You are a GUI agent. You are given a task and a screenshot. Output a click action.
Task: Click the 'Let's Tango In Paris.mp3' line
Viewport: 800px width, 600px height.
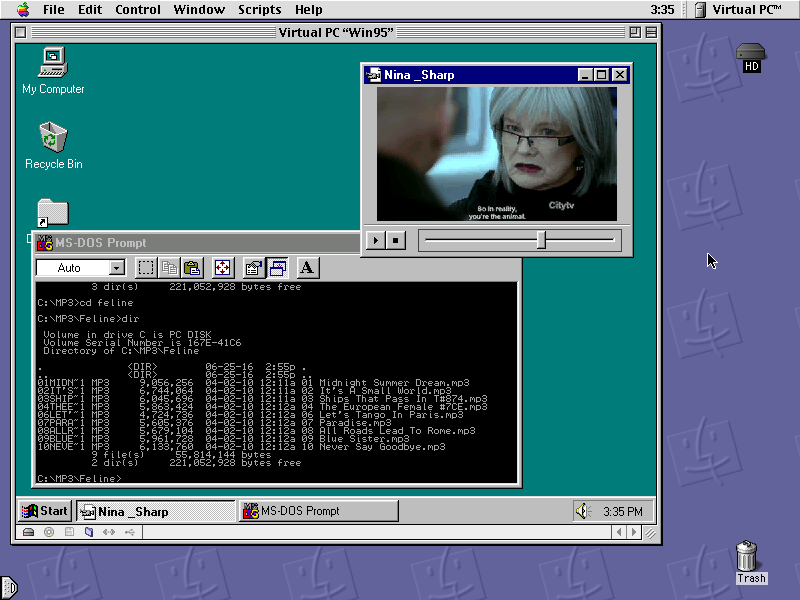pos(251,415)
